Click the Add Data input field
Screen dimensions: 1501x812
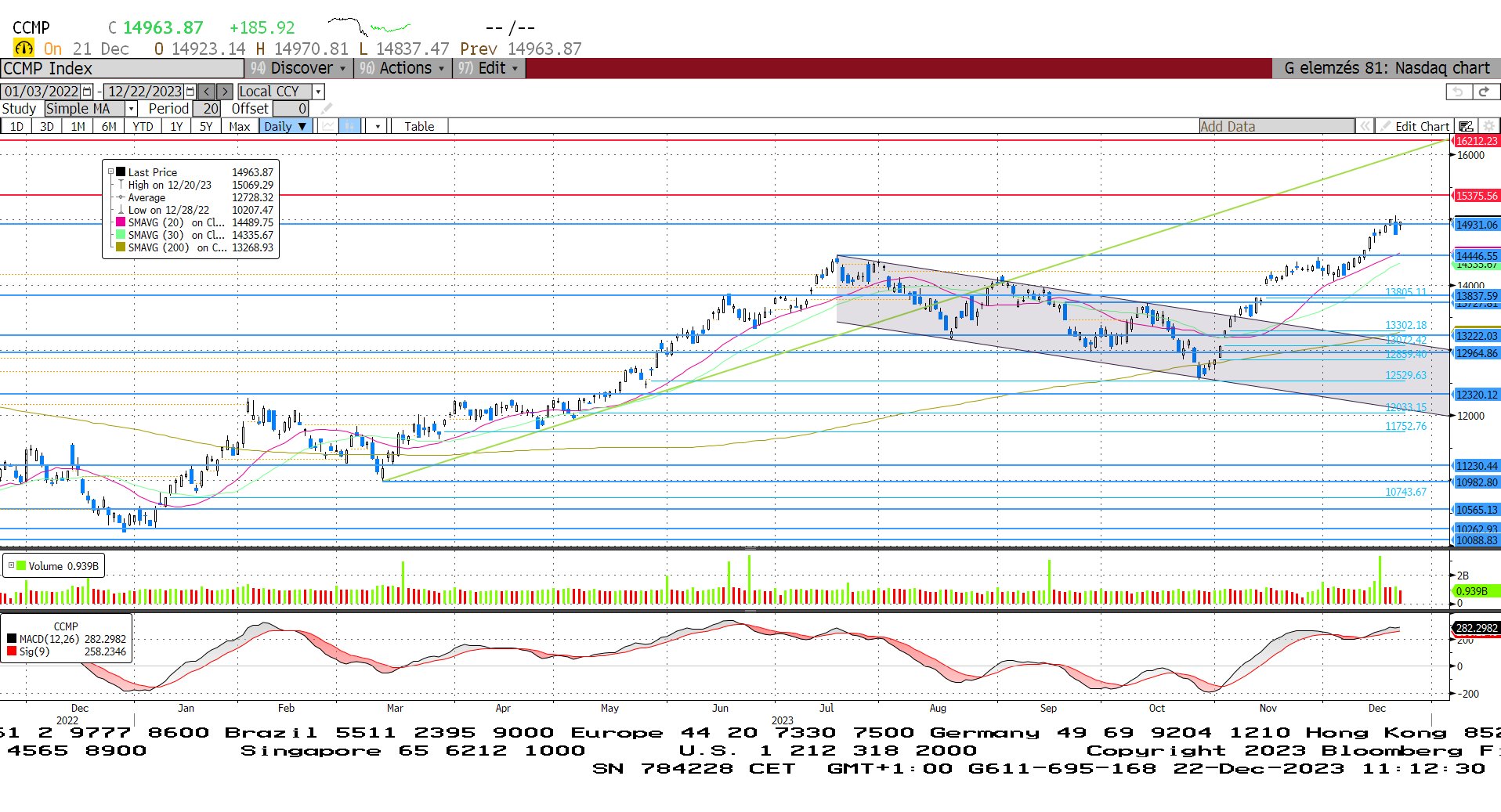tap(1275, 126)
